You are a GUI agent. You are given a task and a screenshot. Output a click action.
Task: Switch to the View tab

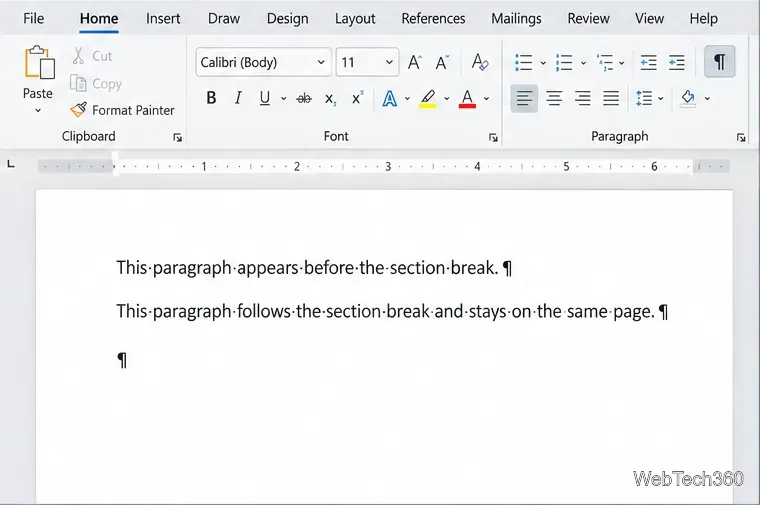649,18
